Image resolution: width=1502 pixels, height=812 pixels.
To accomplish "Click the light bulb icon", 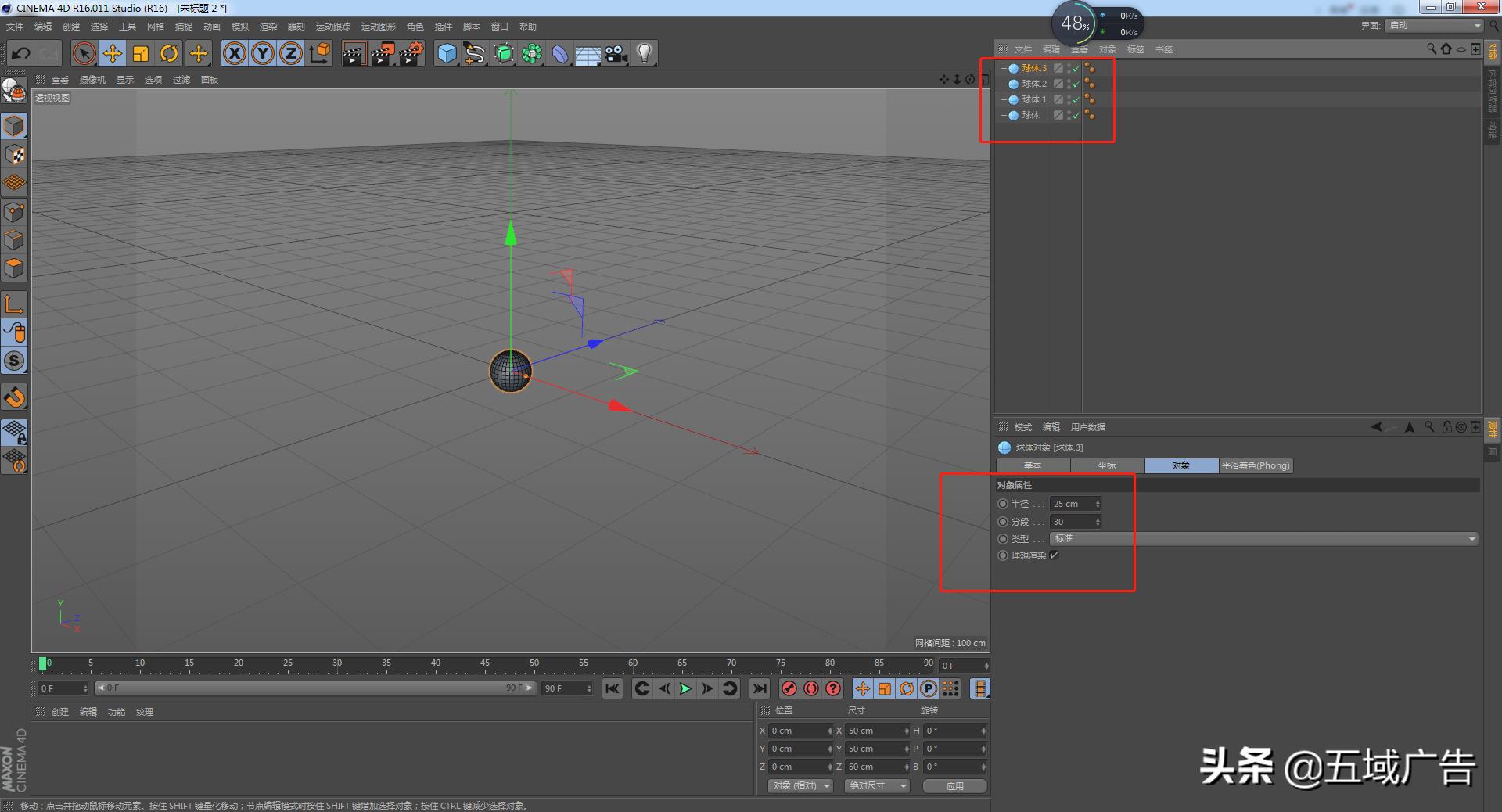I will click(x=644, y=54).
